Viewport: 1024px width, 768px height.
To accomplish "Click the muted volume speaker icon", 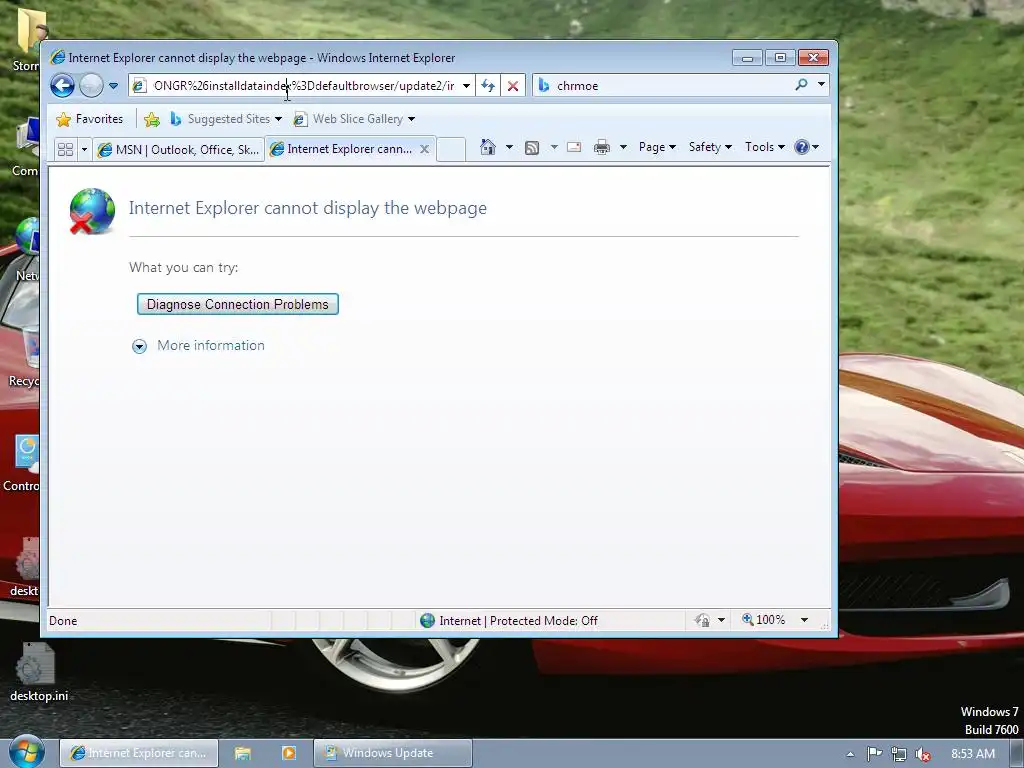I will pos(923,754).
